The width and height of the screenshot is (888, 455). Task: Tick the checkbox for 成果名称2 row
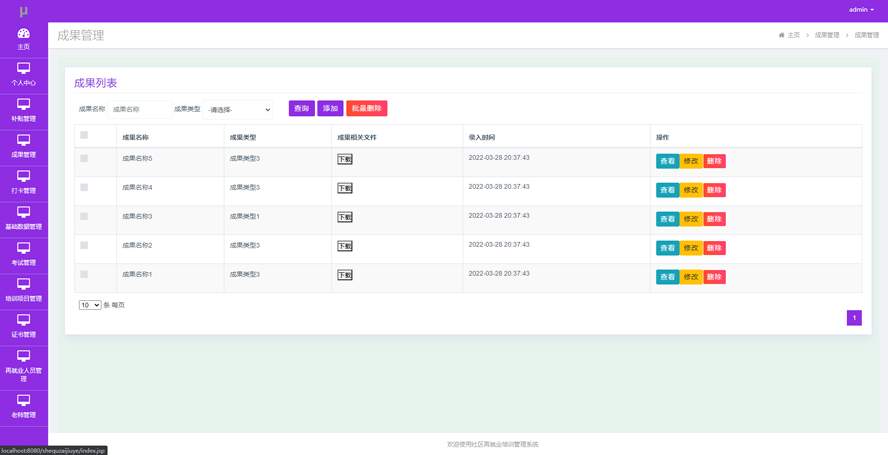pos(84,245)
